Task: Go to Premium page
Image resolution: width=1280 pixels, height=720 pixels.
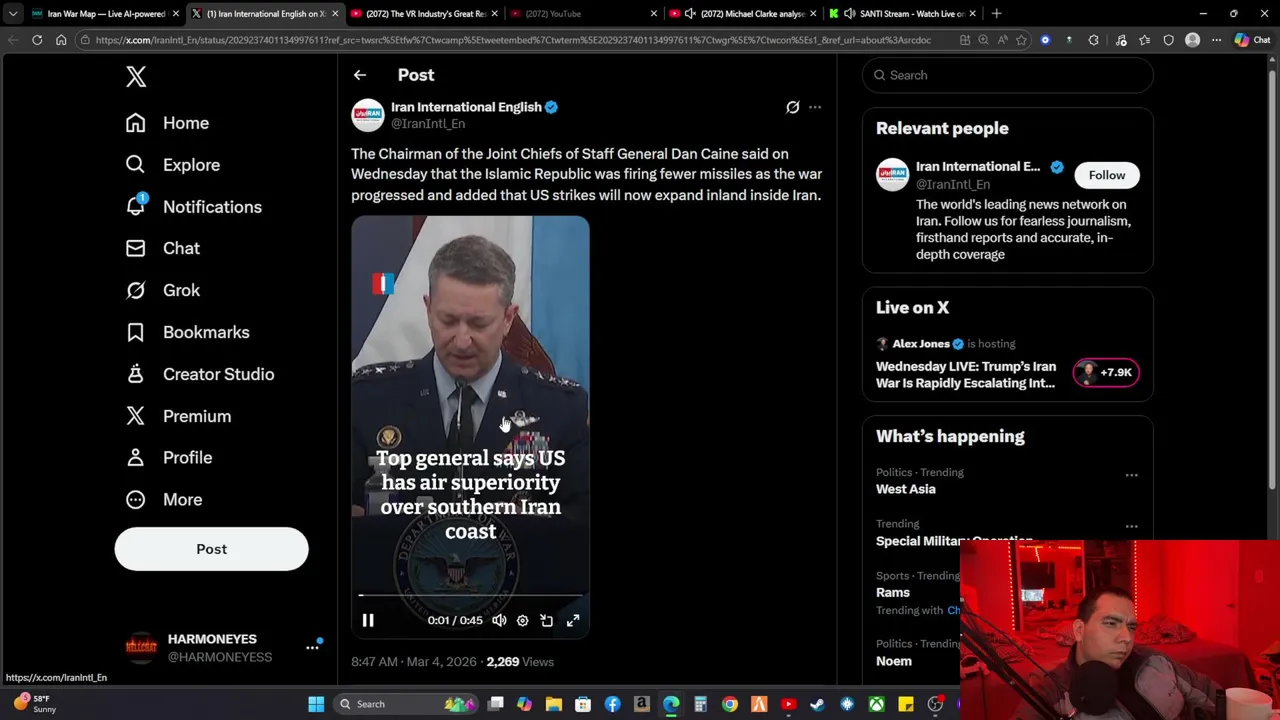Action: click(179, 416)
